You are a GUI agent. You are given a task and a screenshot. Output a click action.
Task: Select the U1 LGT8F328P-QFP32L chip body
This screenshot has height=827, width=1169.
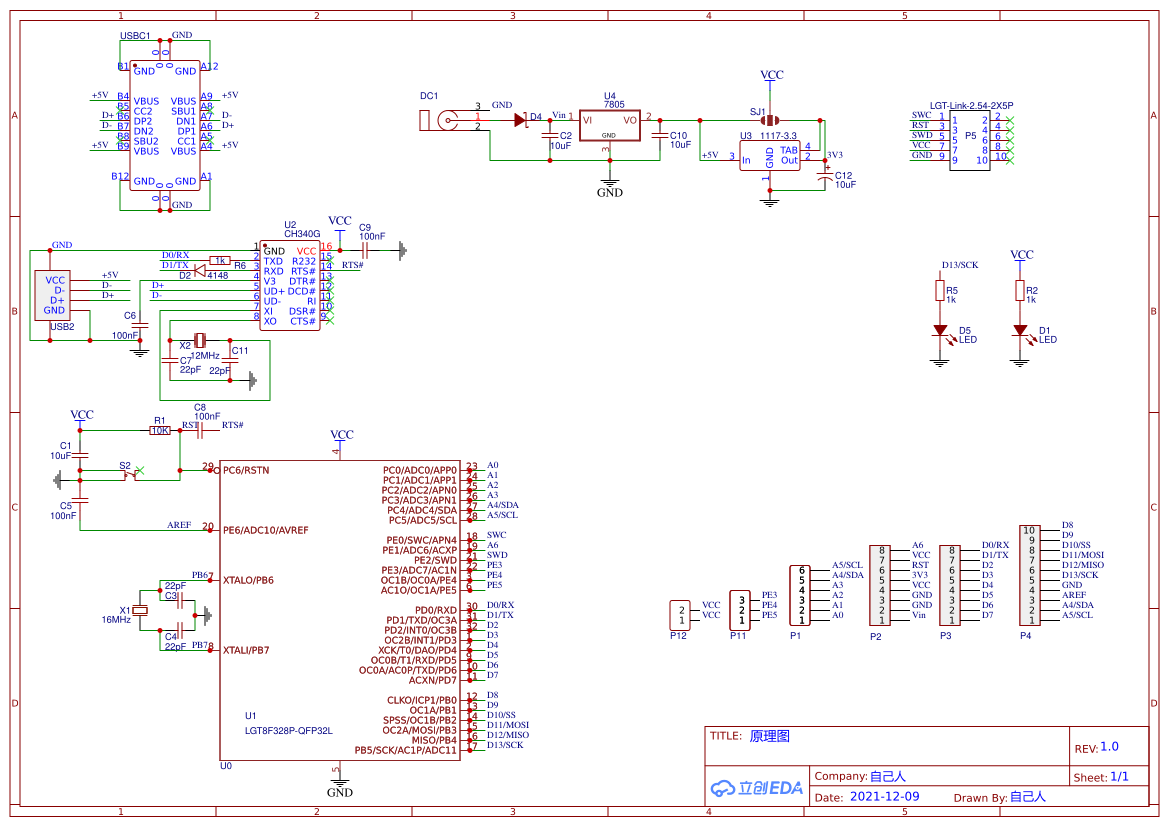tap(340, 611)
